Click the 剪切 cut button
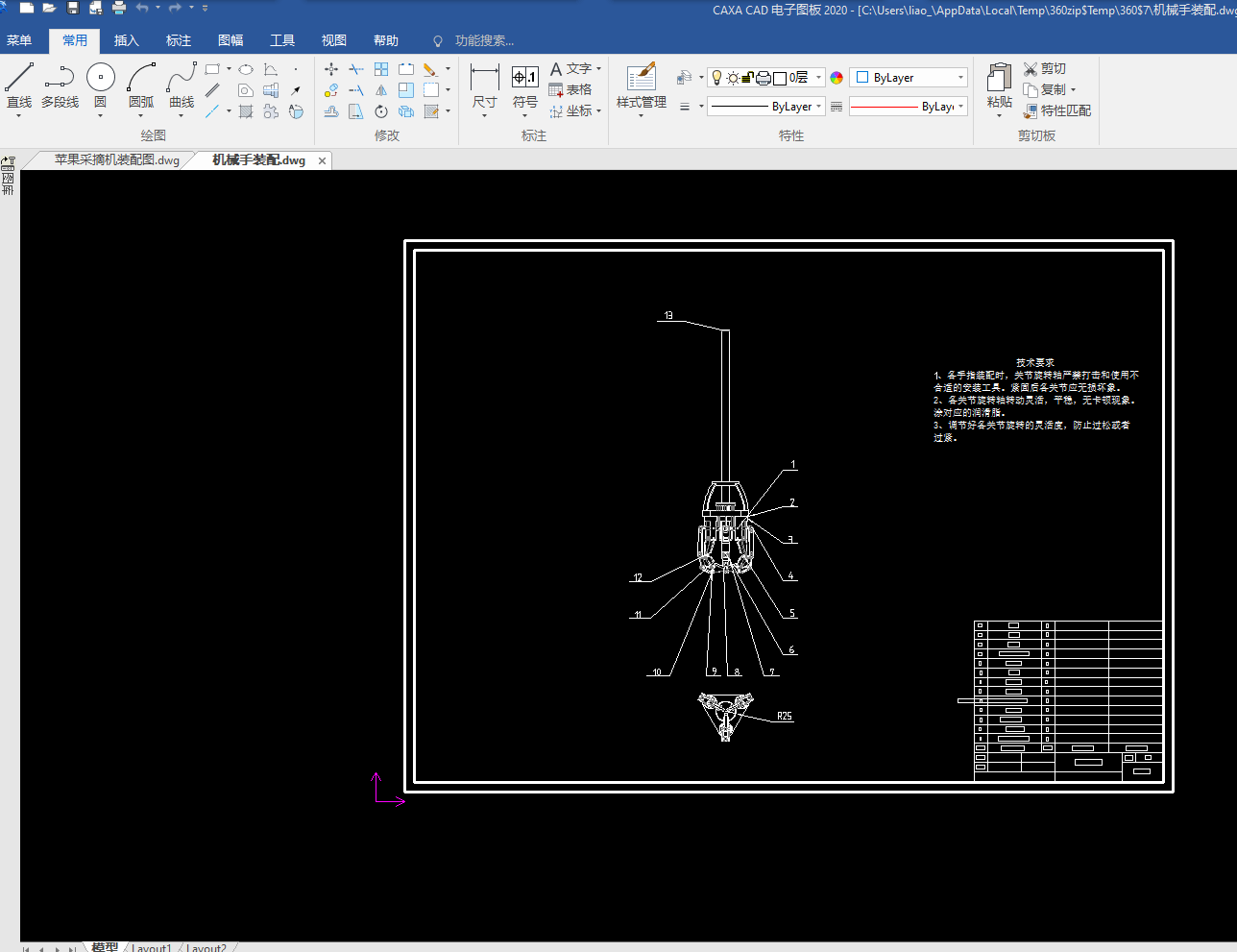This screenshot has width=1237, height=952. pos(1045,69)
